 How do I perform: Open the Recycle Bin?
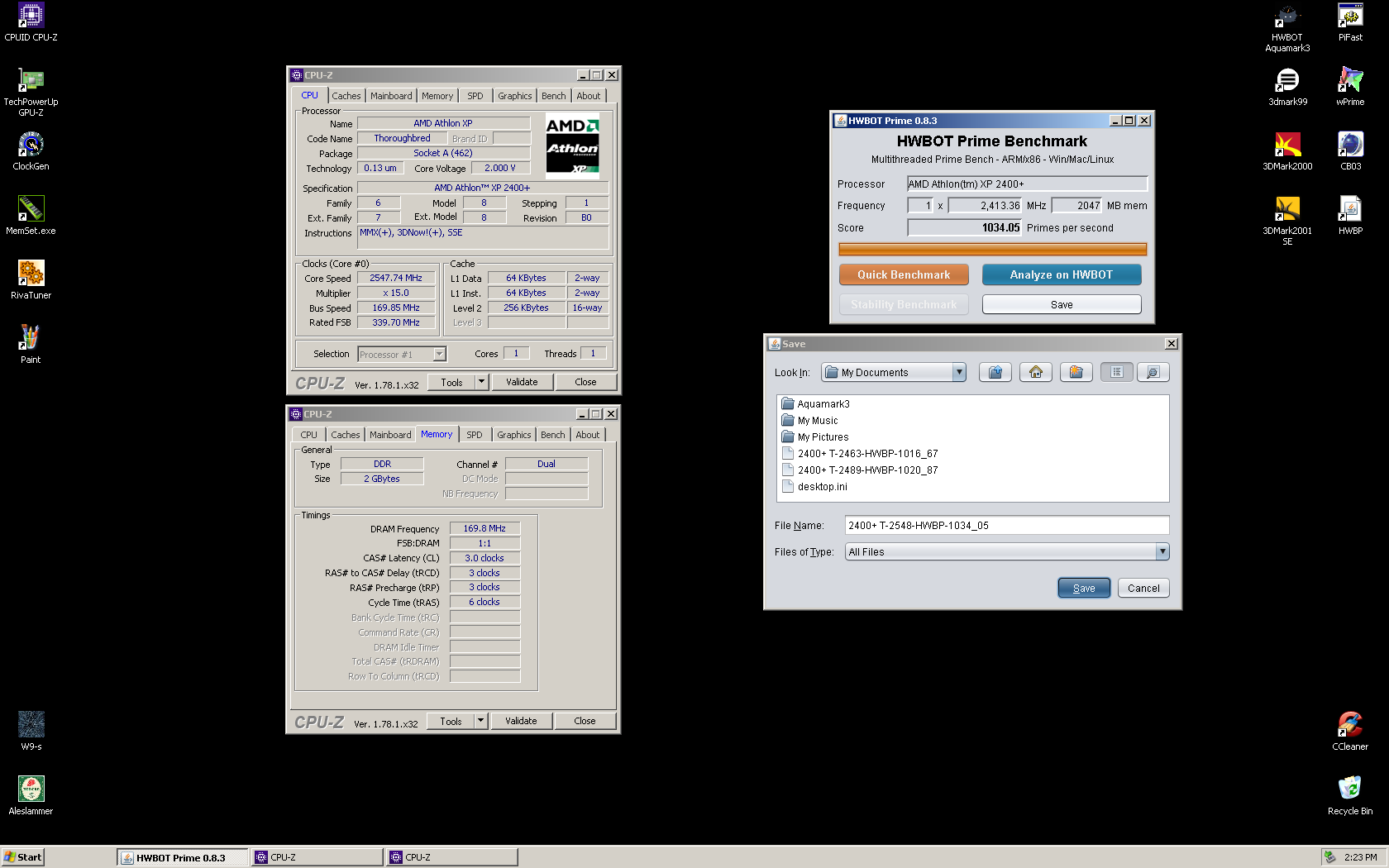(x=1350, y=796)
